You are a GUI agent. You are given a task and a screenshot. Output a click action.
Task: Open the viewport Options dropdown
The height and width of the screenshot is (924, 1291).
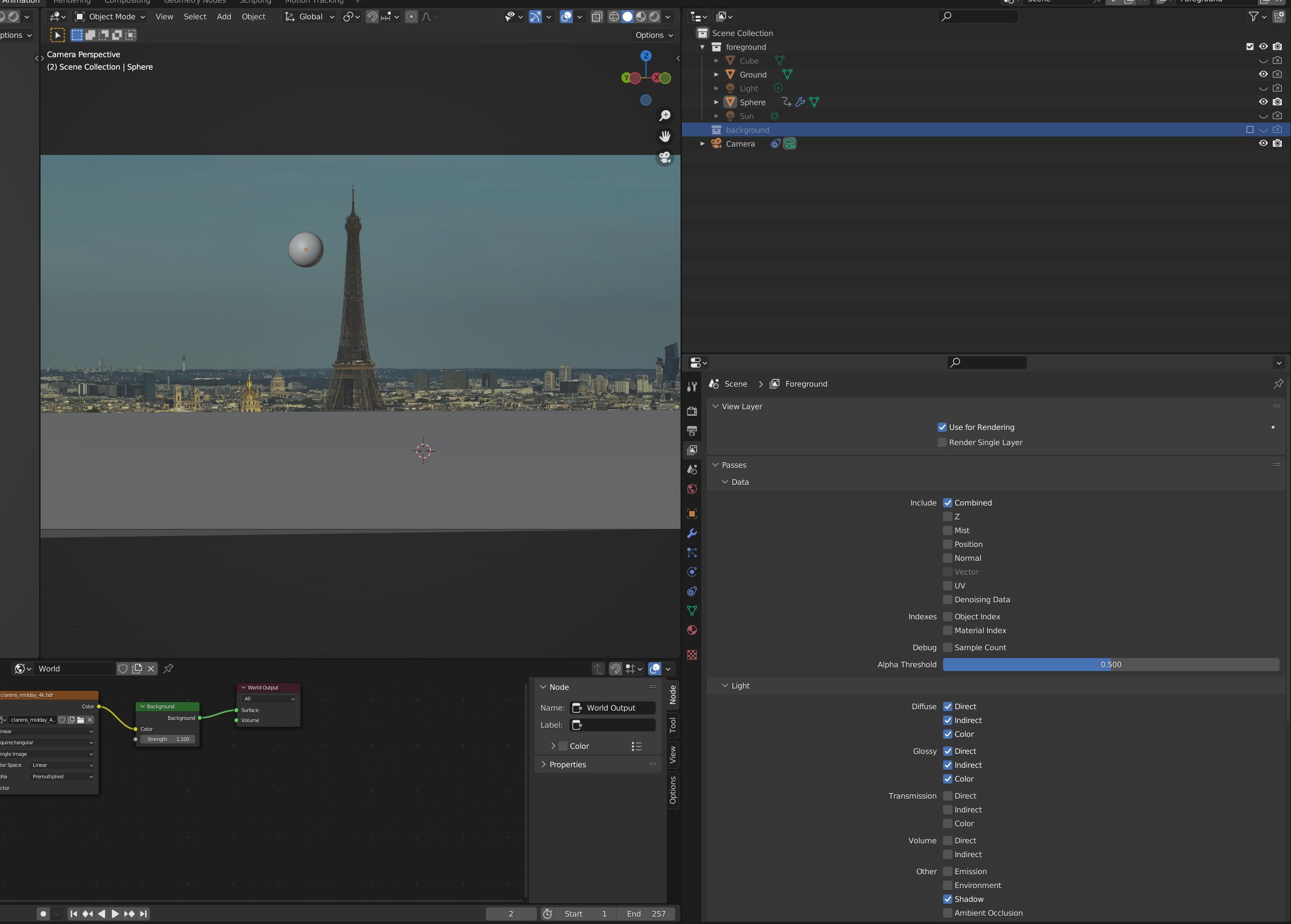click(x=653, y=35)
